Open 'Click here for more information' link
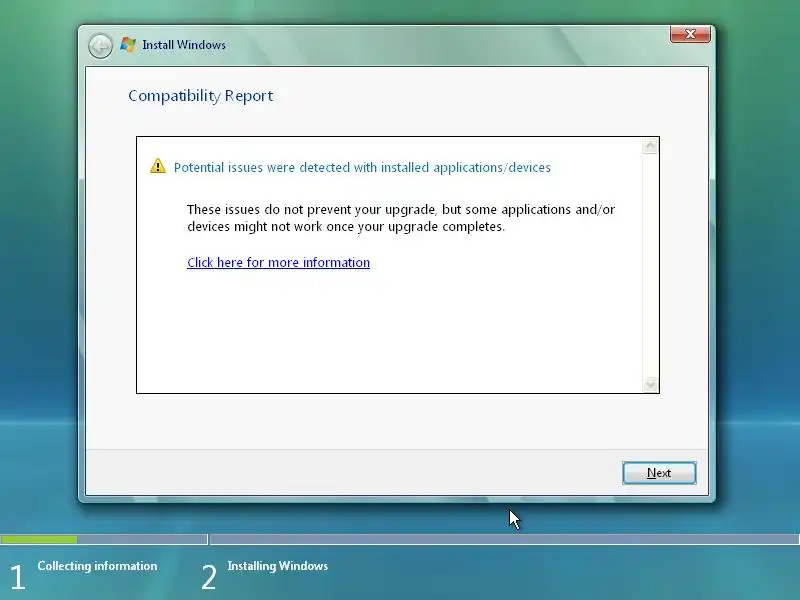 [x=279, y=262]
